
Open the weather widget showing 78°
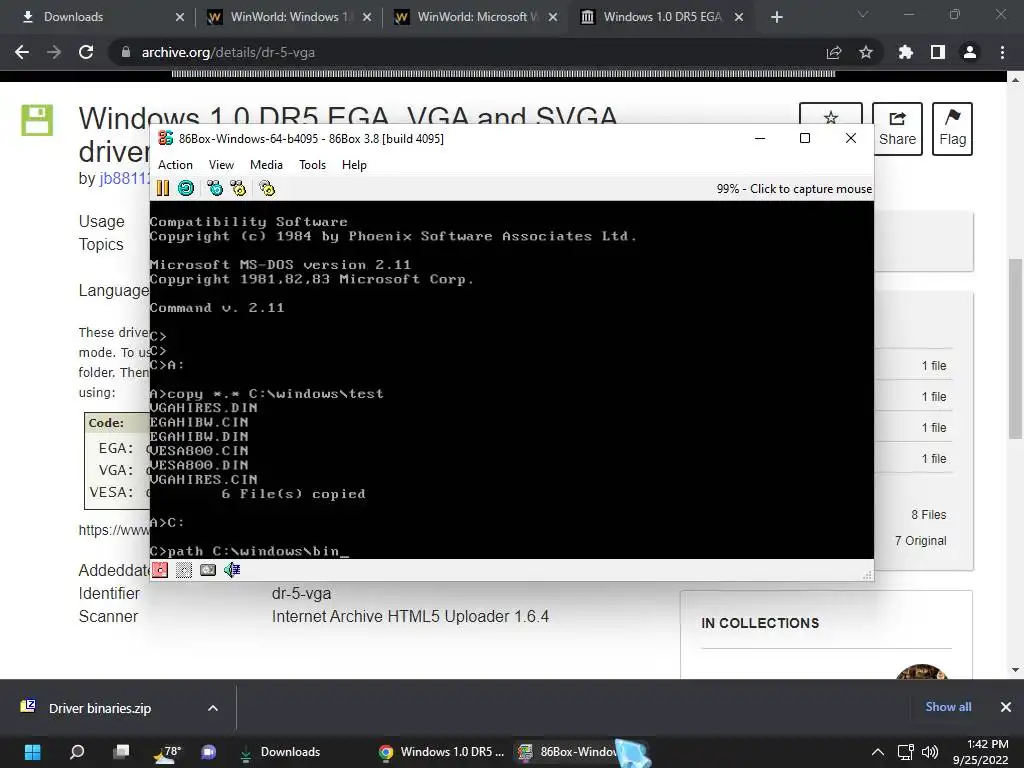coord(167,752)
